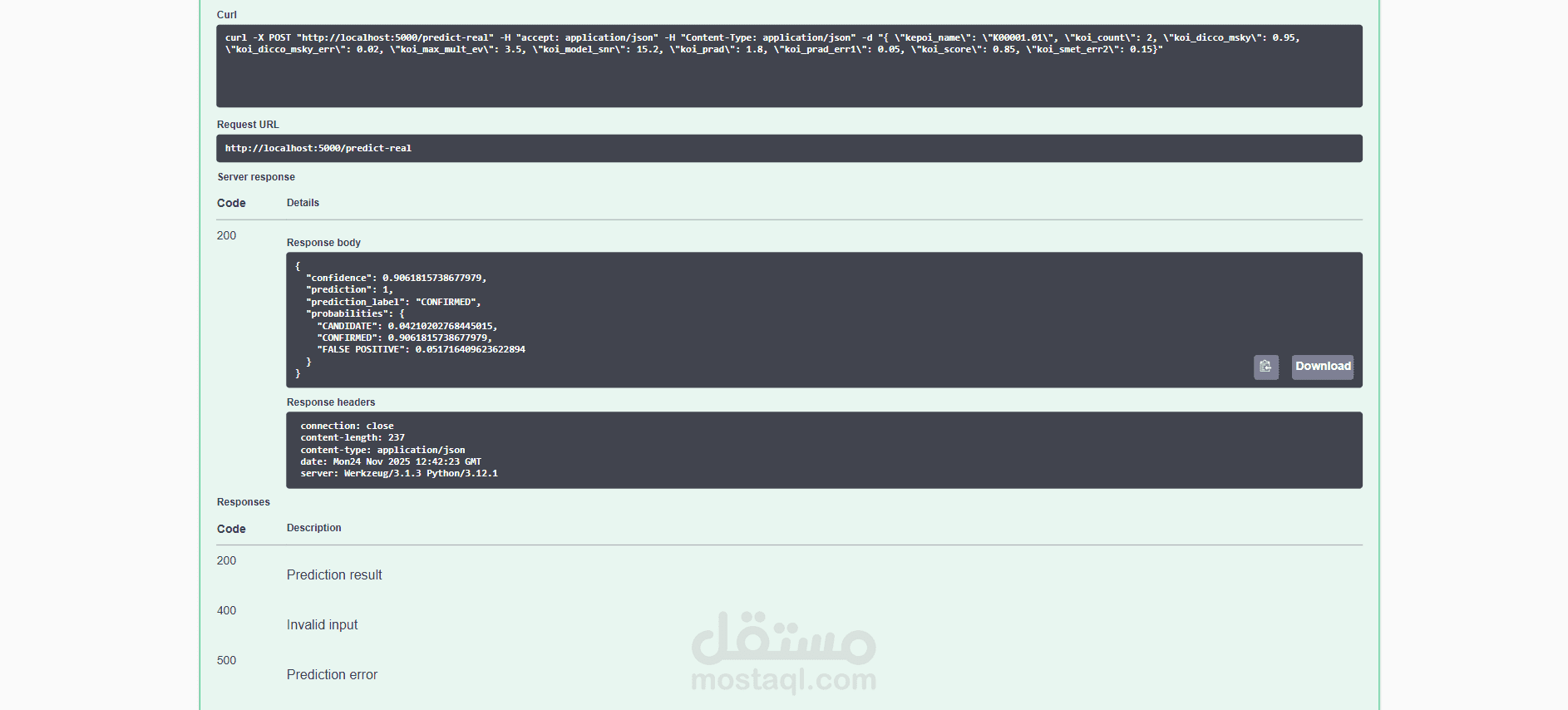The image size is (1568, 710).
Task: Click the "CANDIDATE" probability line
Action: click(x=407, y=326)
